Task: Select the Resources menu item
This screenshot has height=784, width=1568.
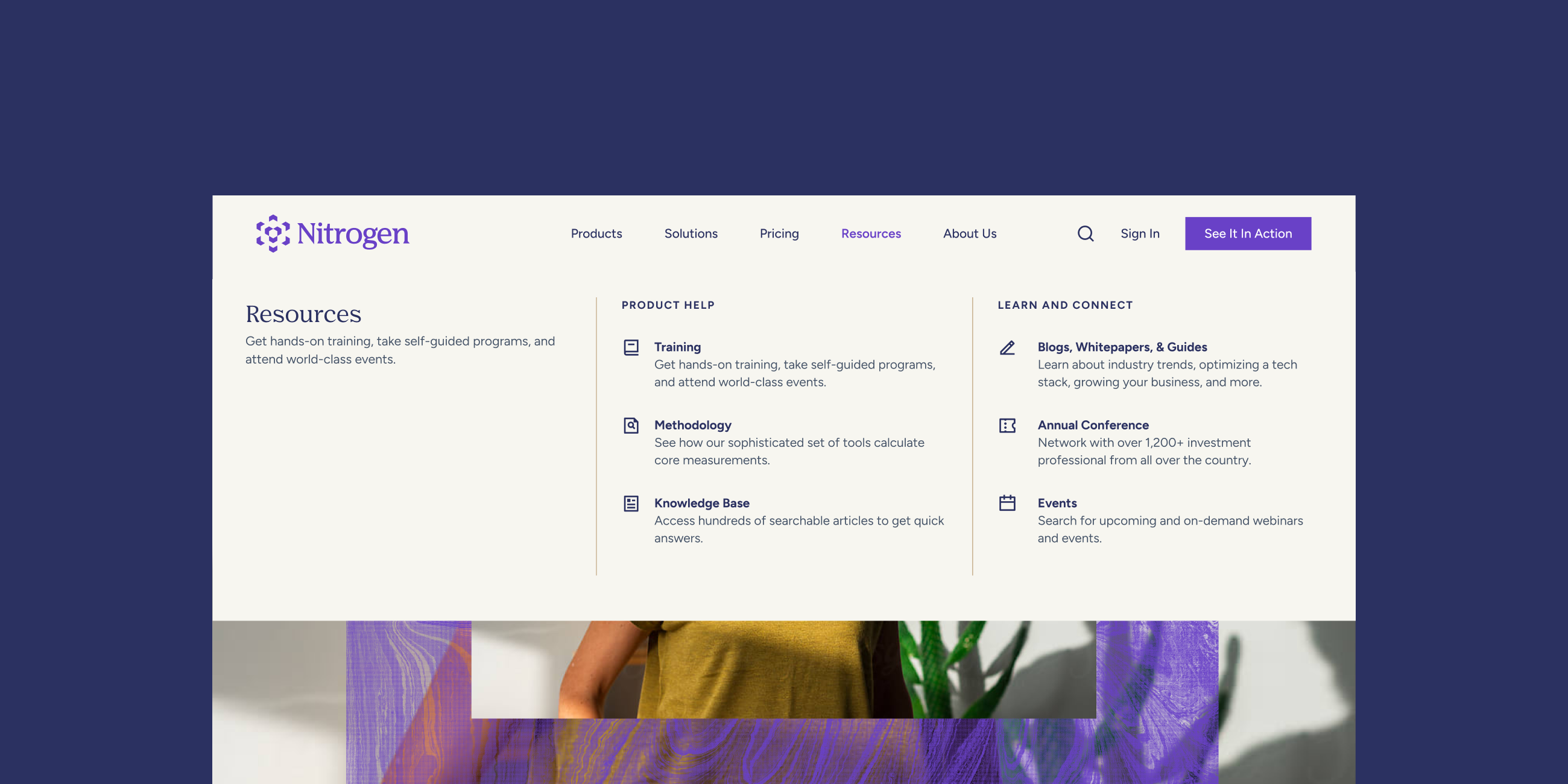Action: (x=870, y=233)
